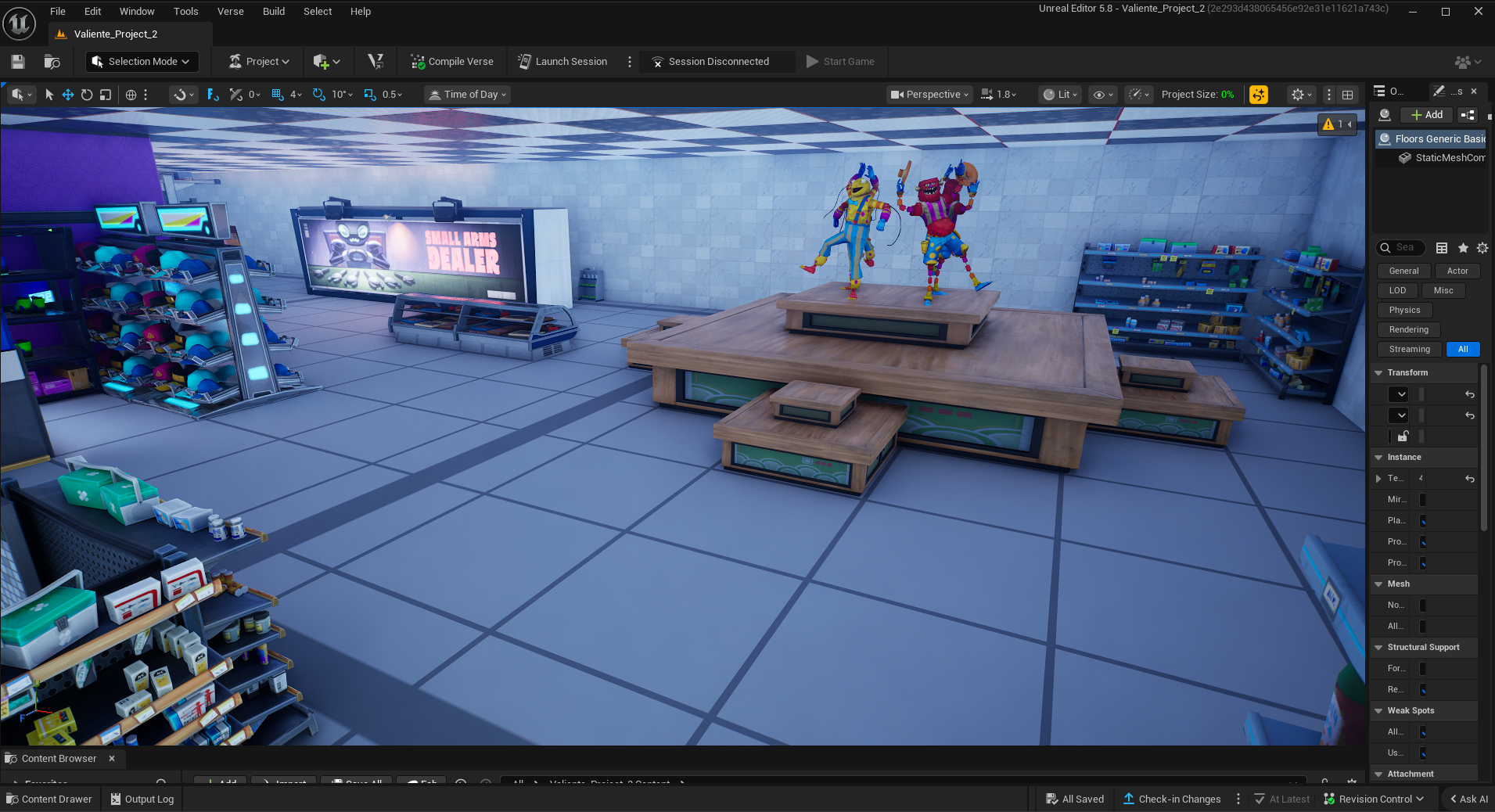Open the Output Log button
This screenshot has width=1495, height=812.
click(x=142, y=799)
